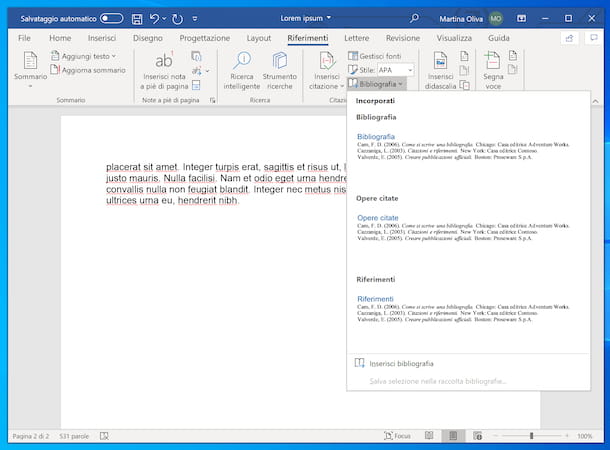
Task: Click the update table of figures icon
Action: pos(465,70)
